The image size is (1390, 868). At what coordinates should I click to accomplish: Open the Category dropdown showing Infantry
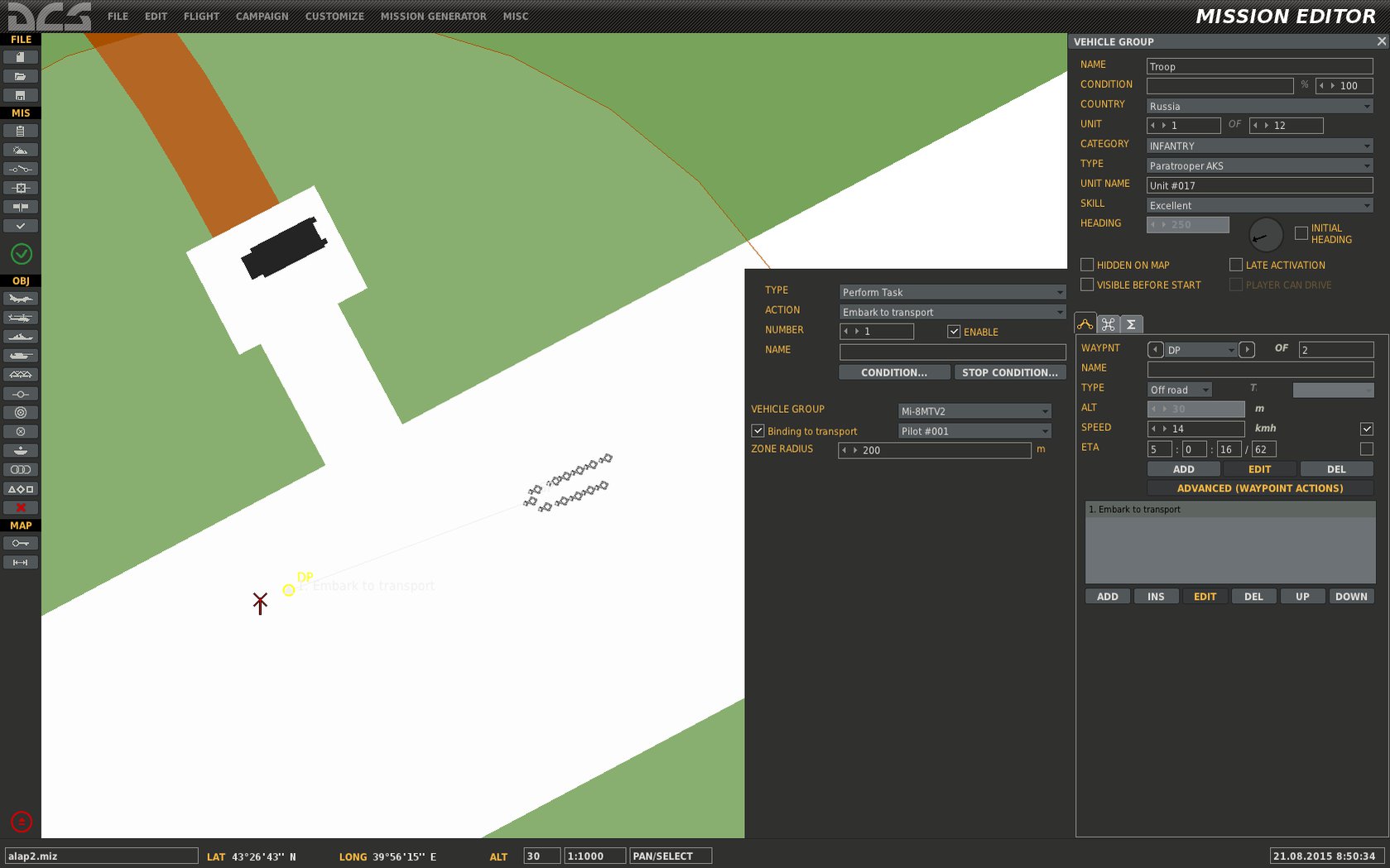pyautogui.click(x=1259, y=146)
